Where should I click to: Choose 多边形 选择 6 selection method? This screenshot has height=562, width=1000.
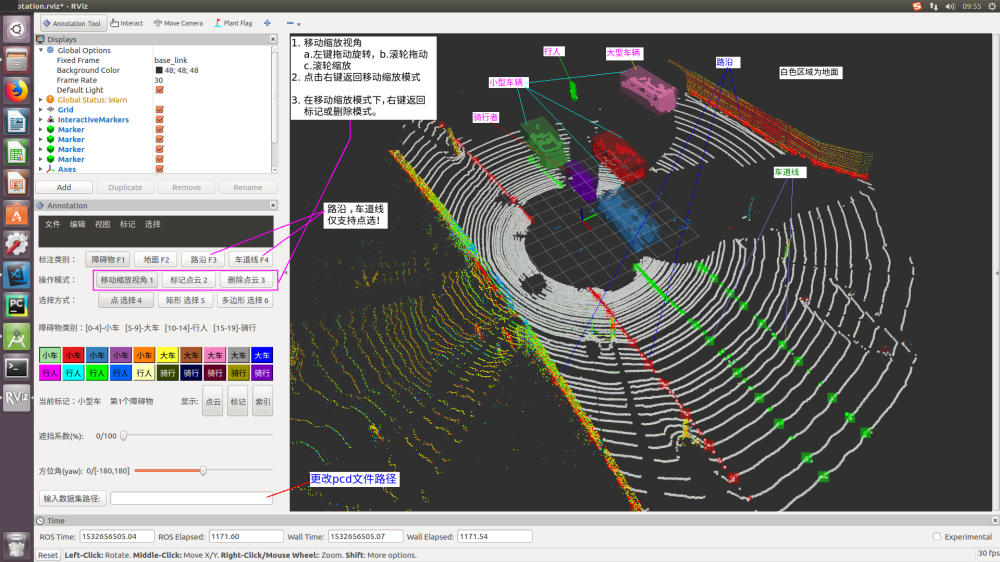coord(245,300)
